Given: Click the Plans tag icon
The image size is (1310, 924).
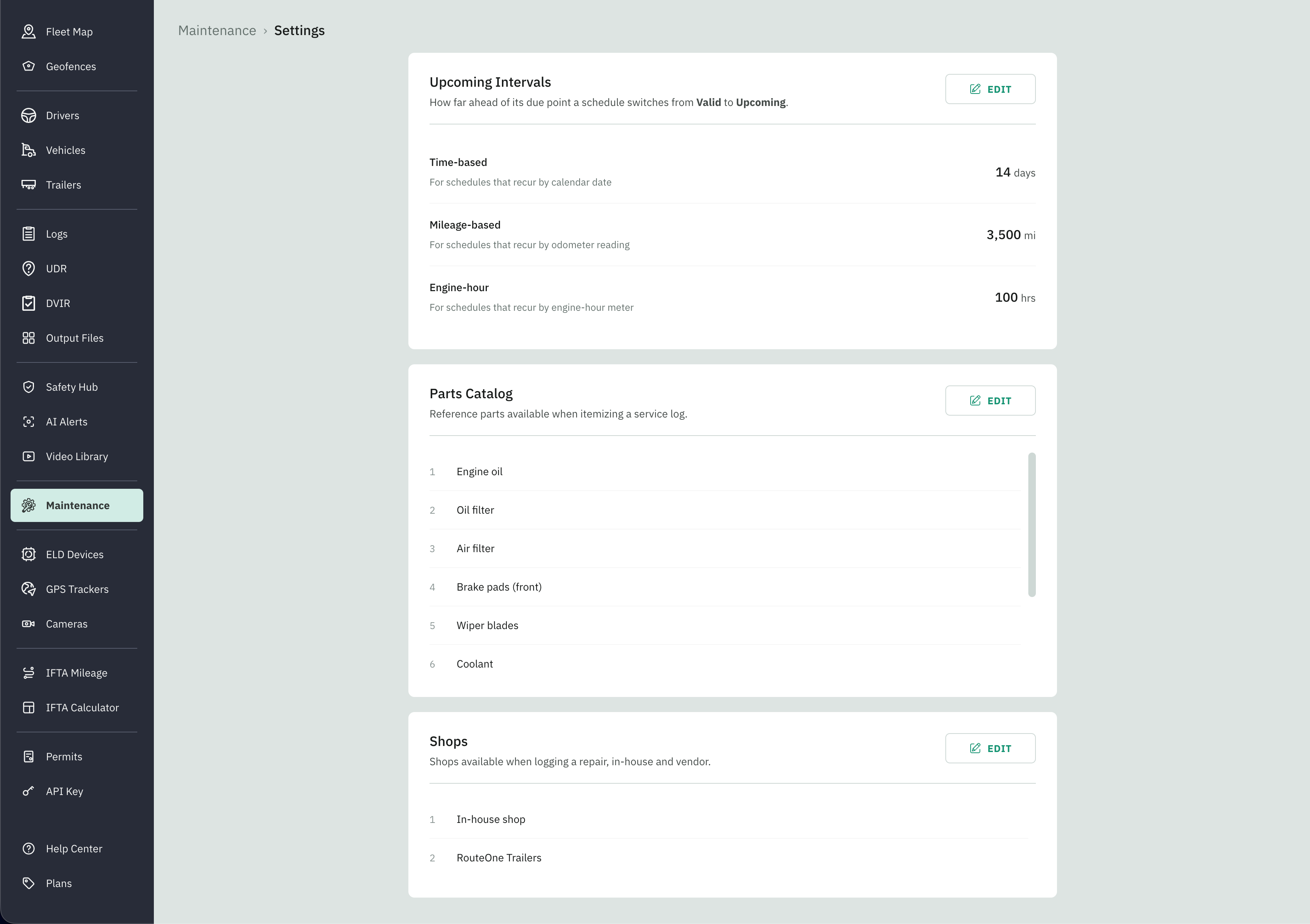Looking at the screenshot, I should point(29,884).
